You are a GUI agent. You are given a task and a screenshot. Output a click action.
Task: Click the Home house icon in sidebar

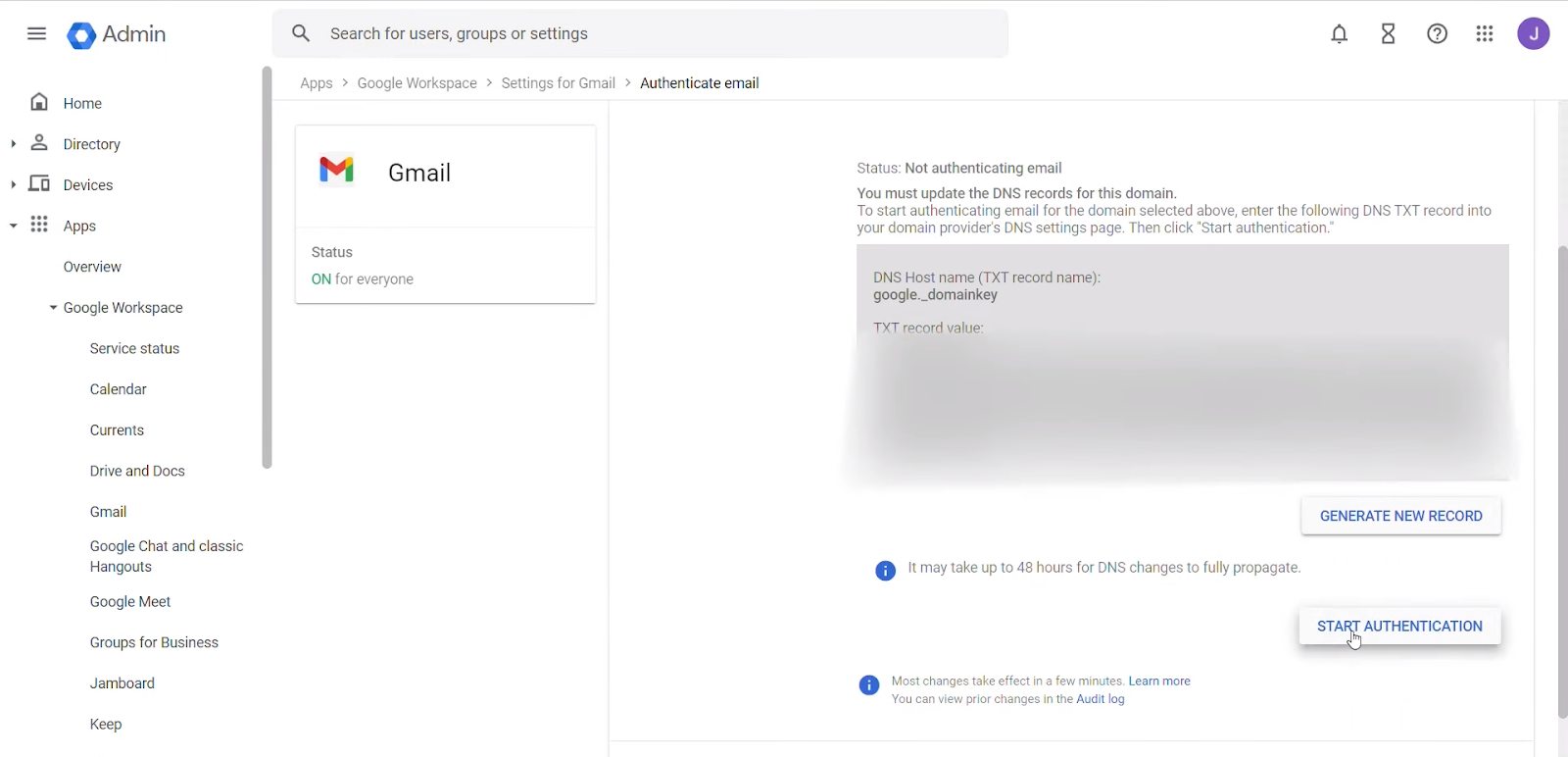(39, 102)
